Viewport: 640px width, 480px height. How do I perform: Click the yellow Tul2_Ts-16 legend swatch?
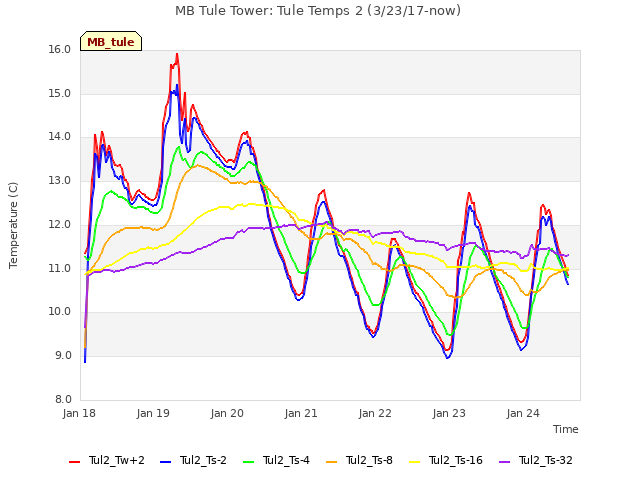pyautogui.click(x=414, y=462)
